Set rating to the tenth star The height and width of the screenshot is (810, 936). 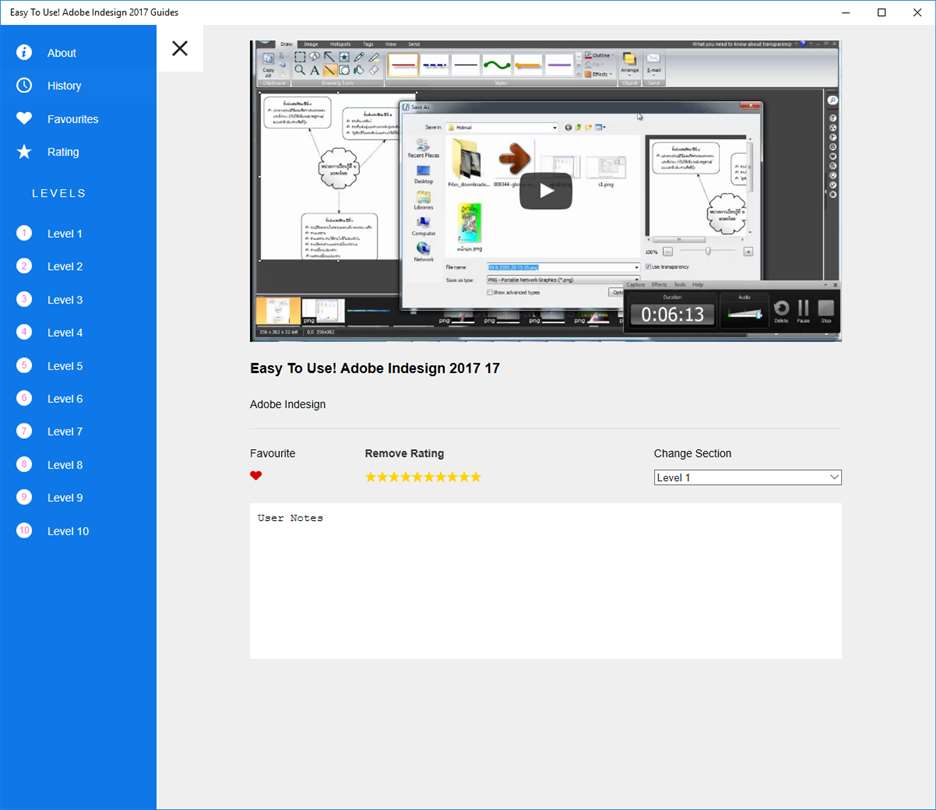[x=475, y=477]
